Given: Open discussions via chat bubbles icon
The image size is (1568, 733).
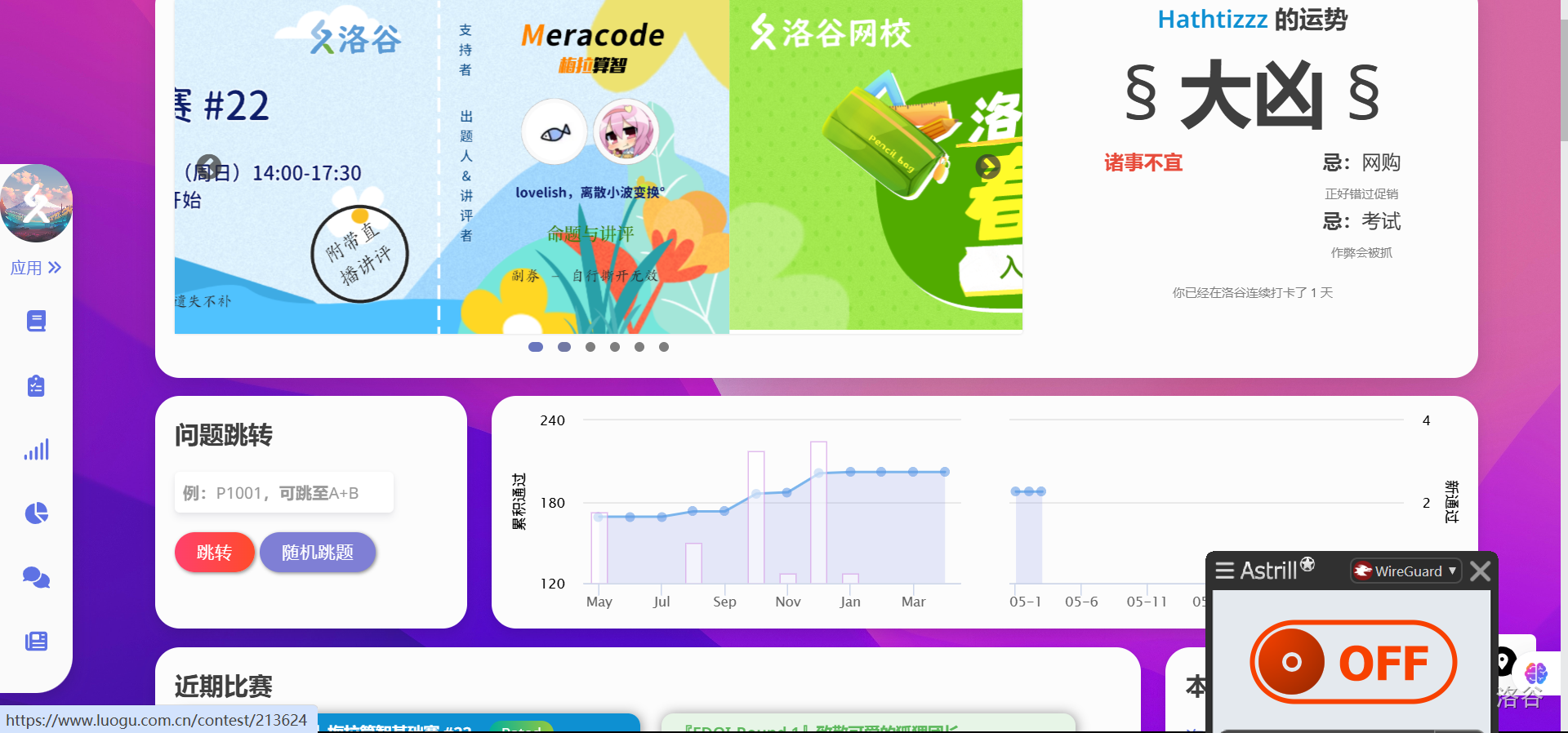Looking at the screenshot, I should [x=36, y=578].
